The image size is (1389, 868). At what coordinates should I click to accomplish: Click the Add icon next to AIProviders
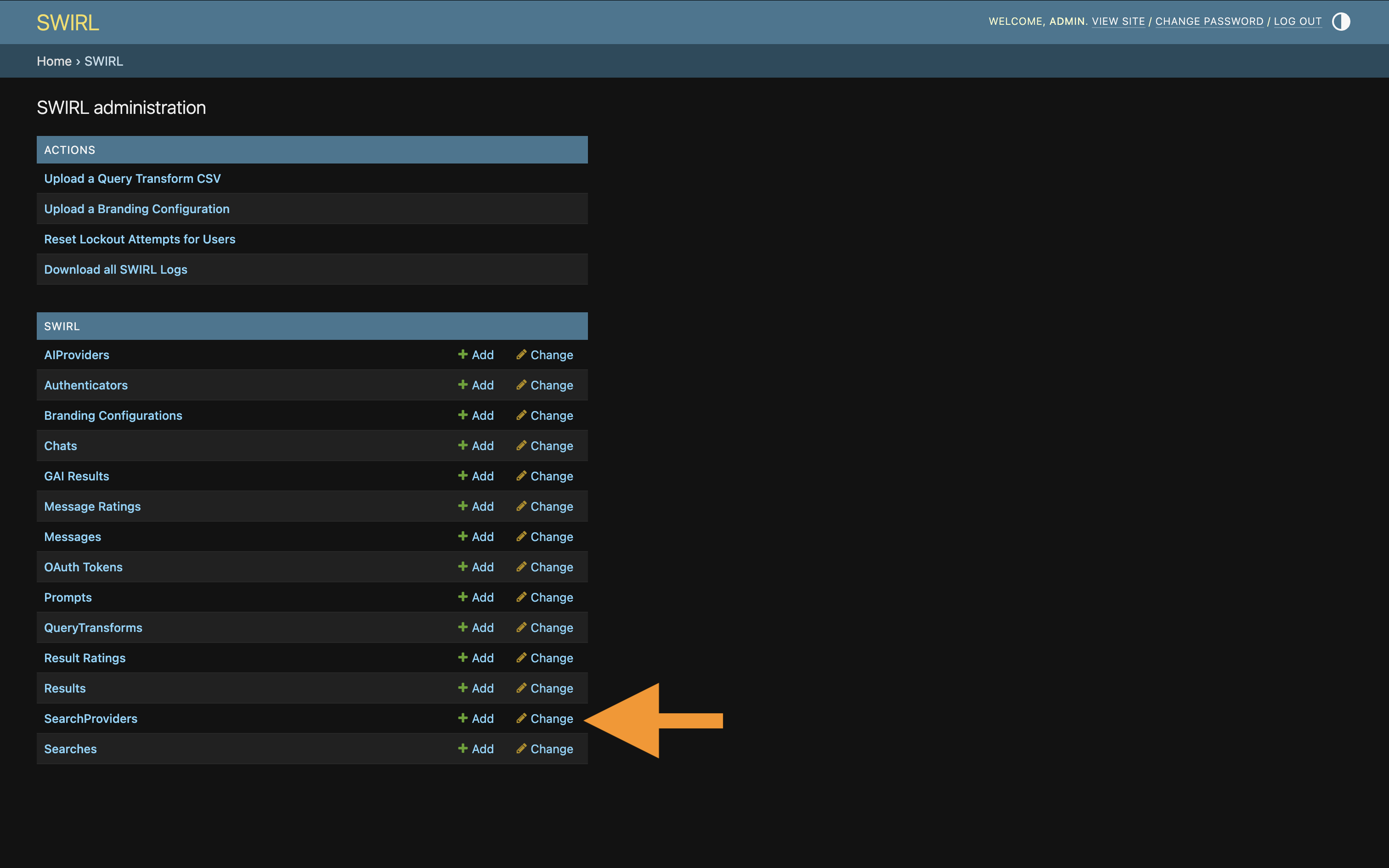463,355
